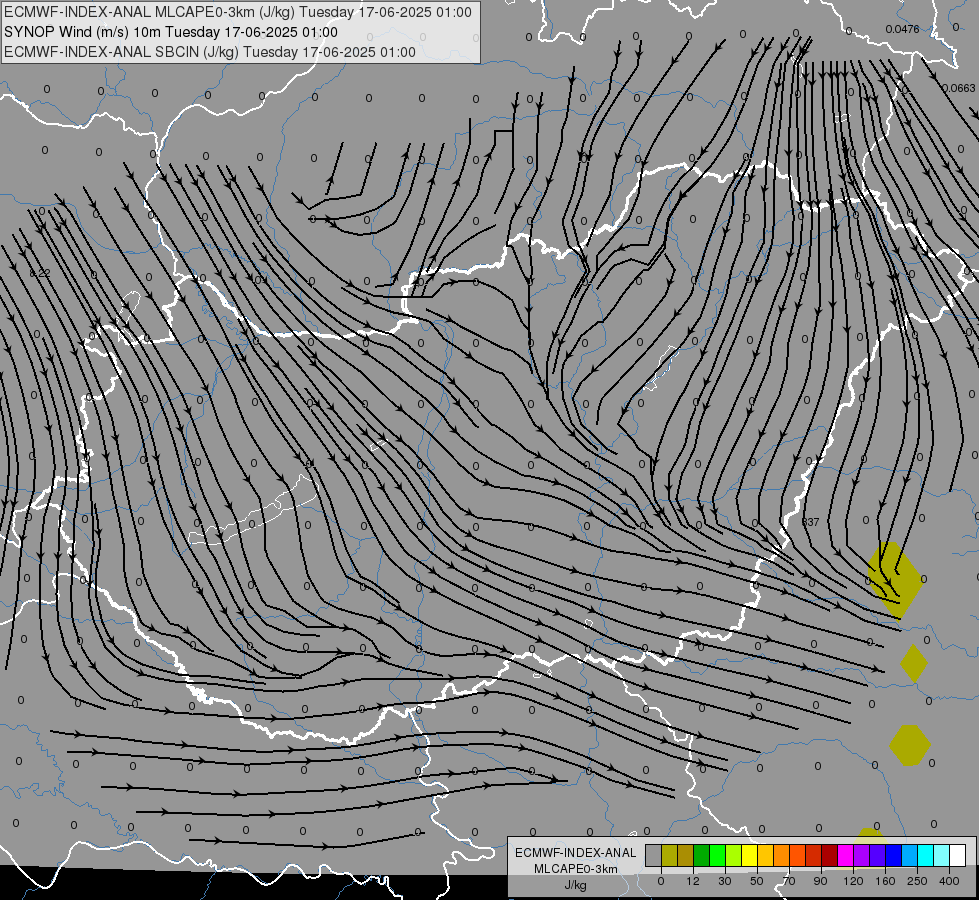
Task: Click the amber swatch just above 50
Action: coord(765,855)
